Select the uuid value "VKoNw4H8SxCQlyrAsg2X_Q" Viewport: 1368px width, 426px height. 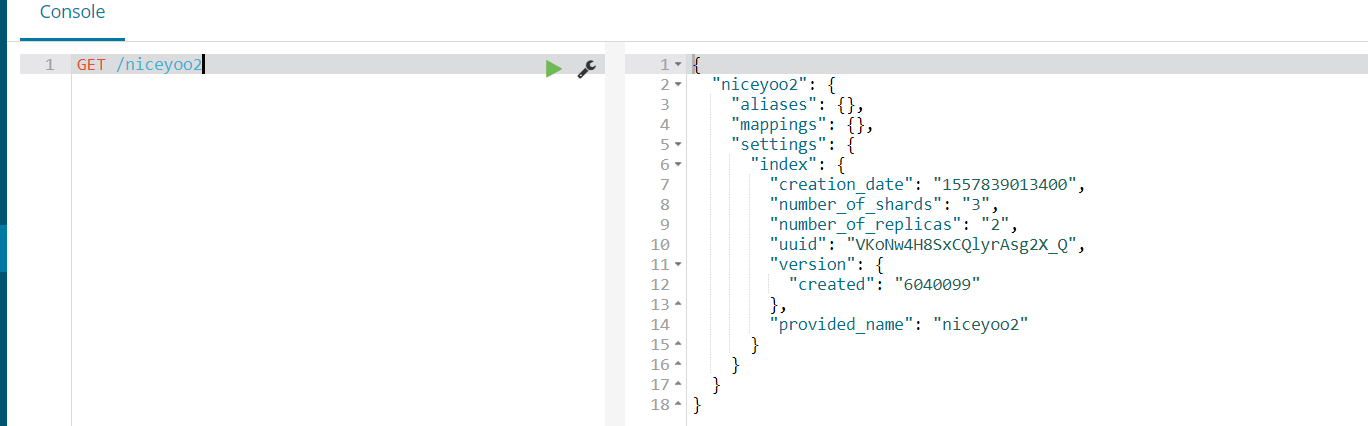point(962,245)
